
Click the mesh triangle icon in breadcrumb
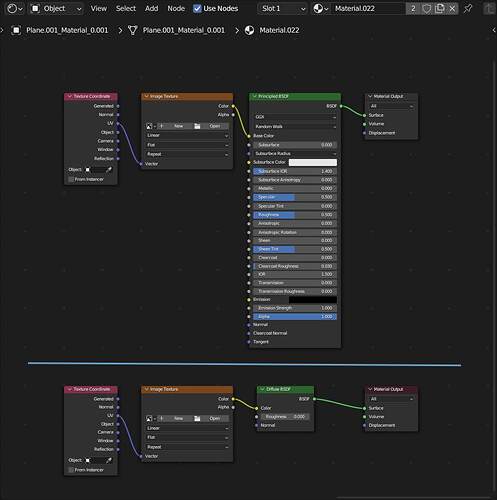pyautogui.click(x=132, y=30)
